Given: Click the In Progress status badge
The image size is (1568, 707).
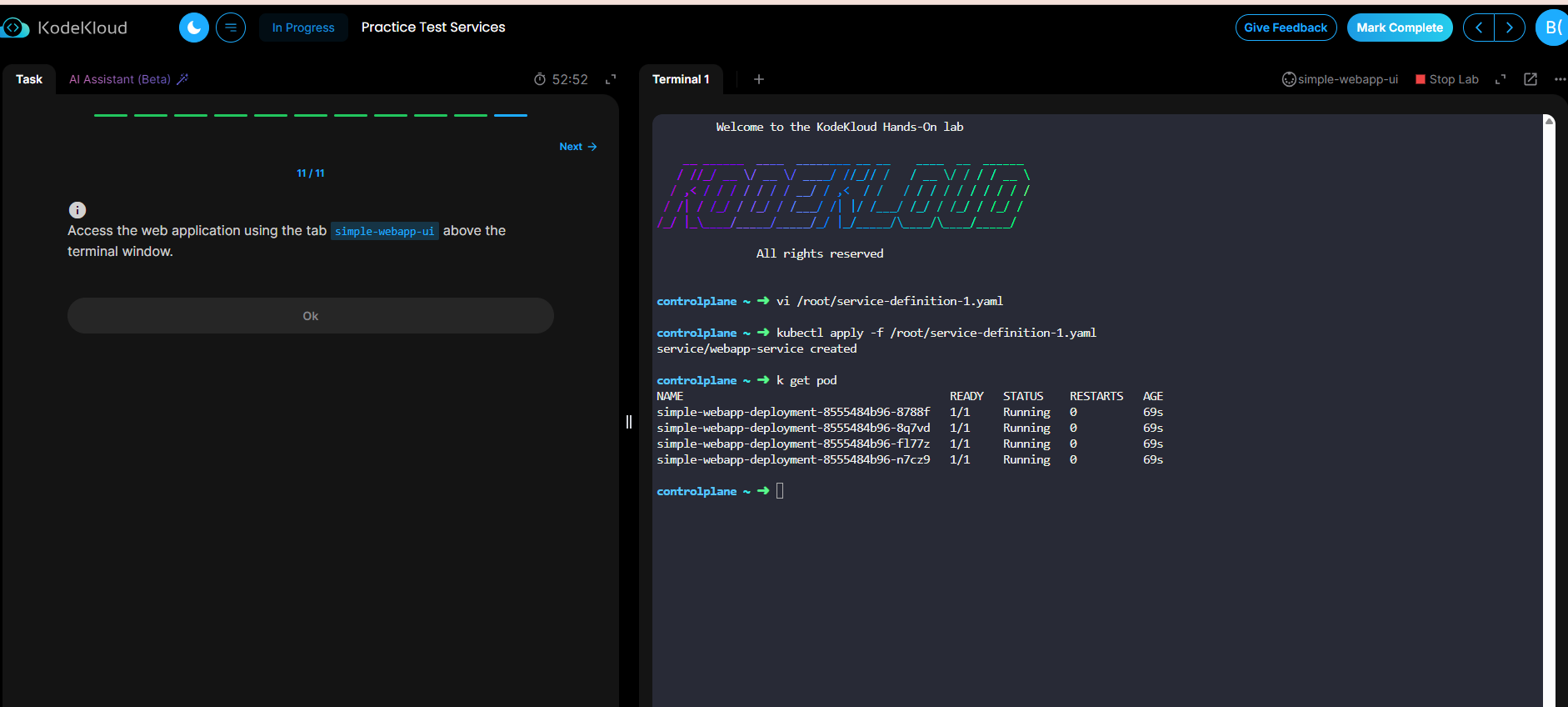Looking at the screenshot, I should pos(303,28).
